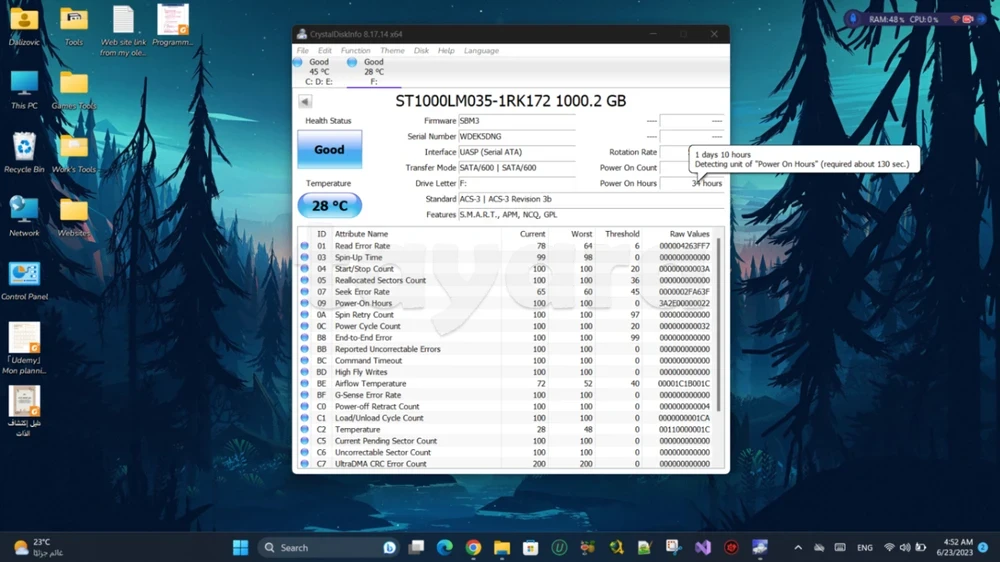Open the Games Tools folder
1000x562 pixels.
[x=74, y=86]
